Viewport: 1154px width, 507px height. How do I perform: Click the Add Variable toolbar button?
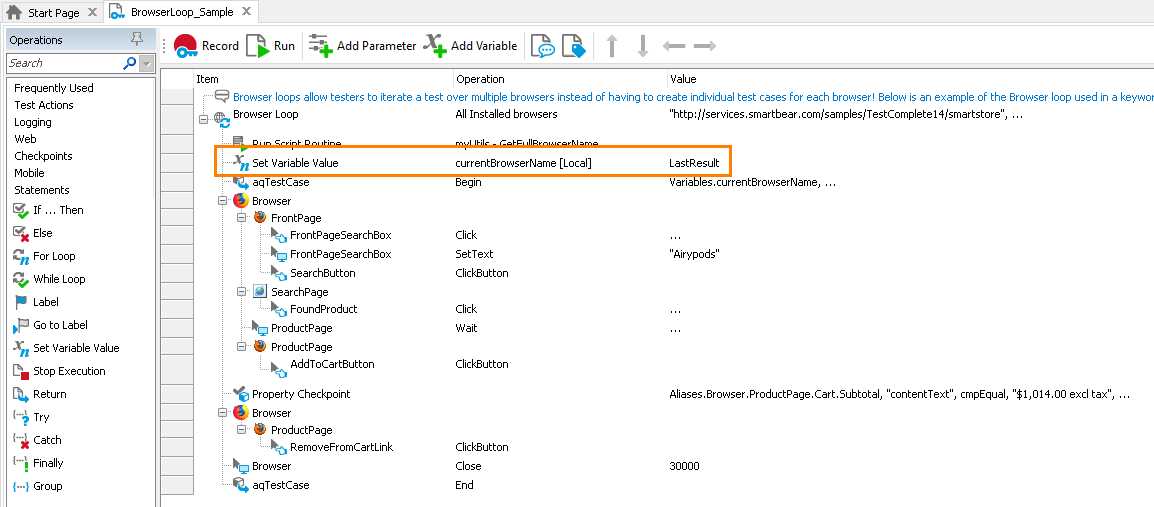[471, 46]
